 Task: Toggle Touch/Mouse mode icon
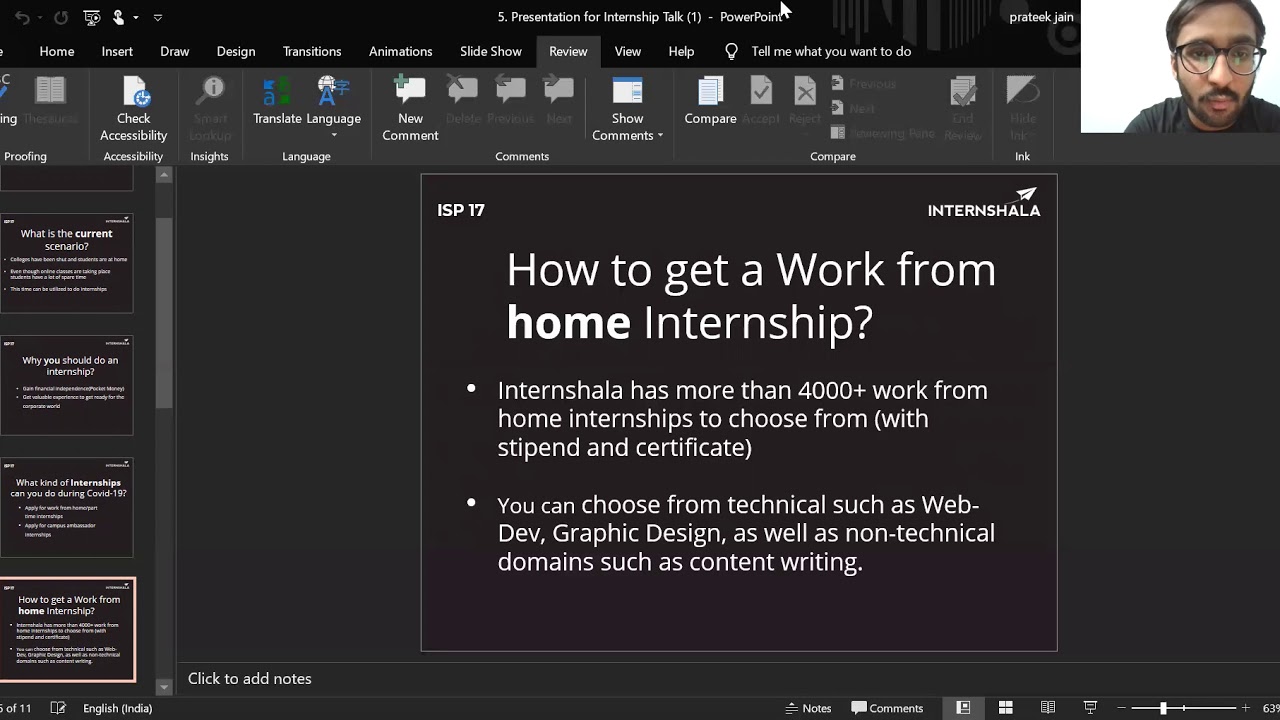pyautogui.click(x=118, y=17)
